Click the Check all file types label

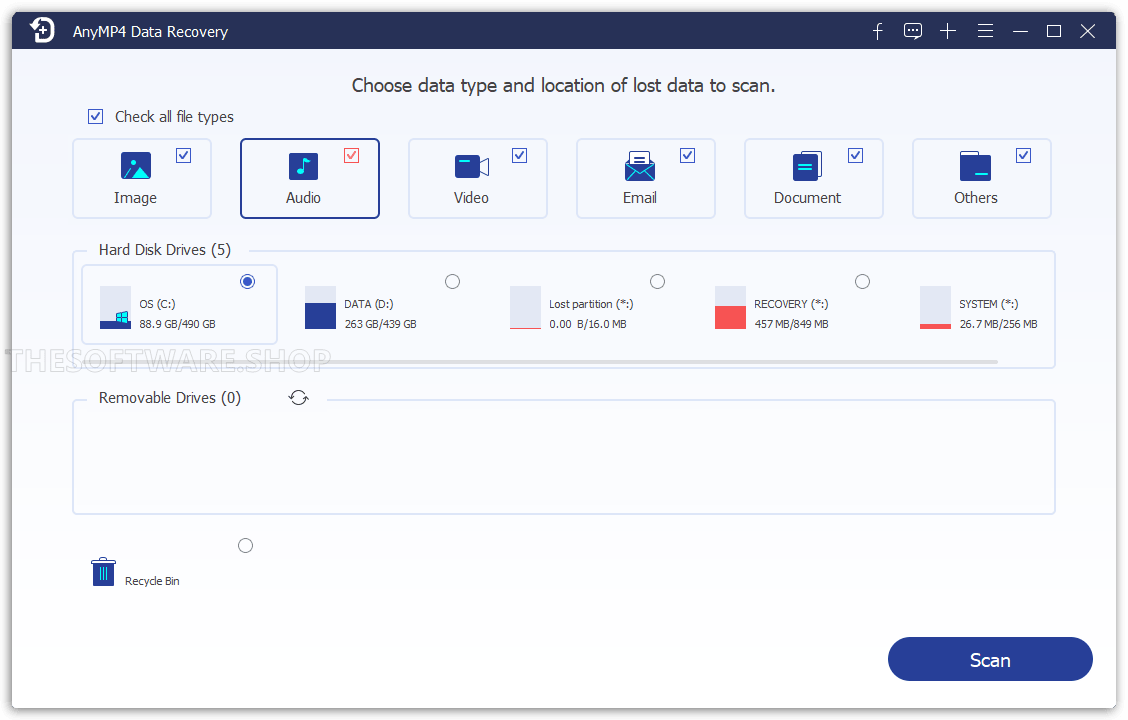tap(174, 117)
